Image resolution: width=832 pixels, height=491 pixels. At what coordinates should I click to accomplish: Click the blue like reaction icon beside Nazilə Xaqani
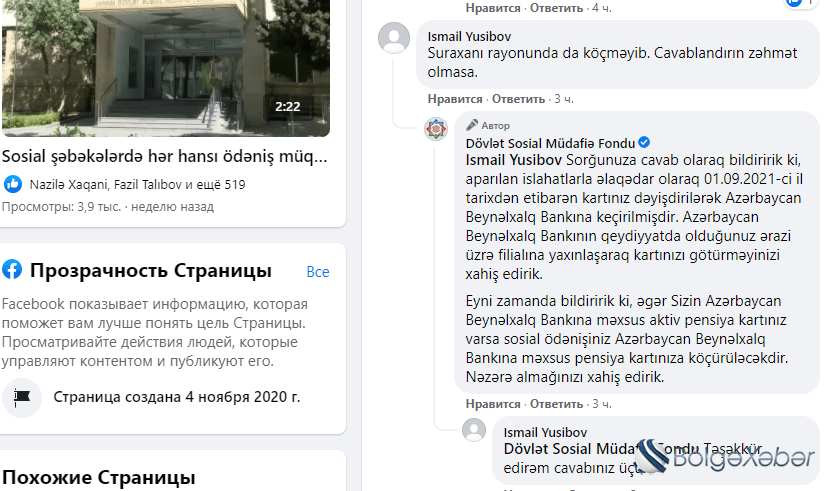pos(13,184)
